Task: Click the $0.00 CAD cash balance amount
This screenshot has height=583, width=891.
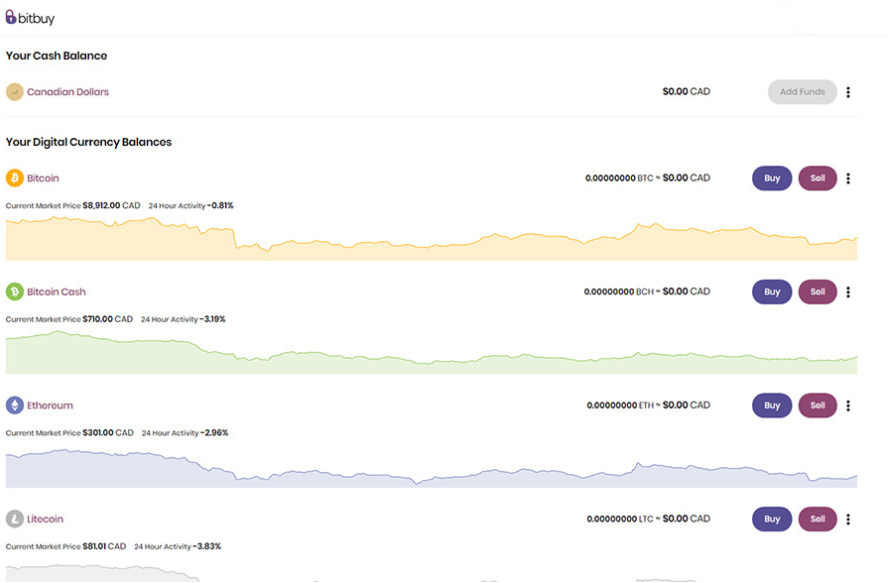Action: [x=686, y=91]
